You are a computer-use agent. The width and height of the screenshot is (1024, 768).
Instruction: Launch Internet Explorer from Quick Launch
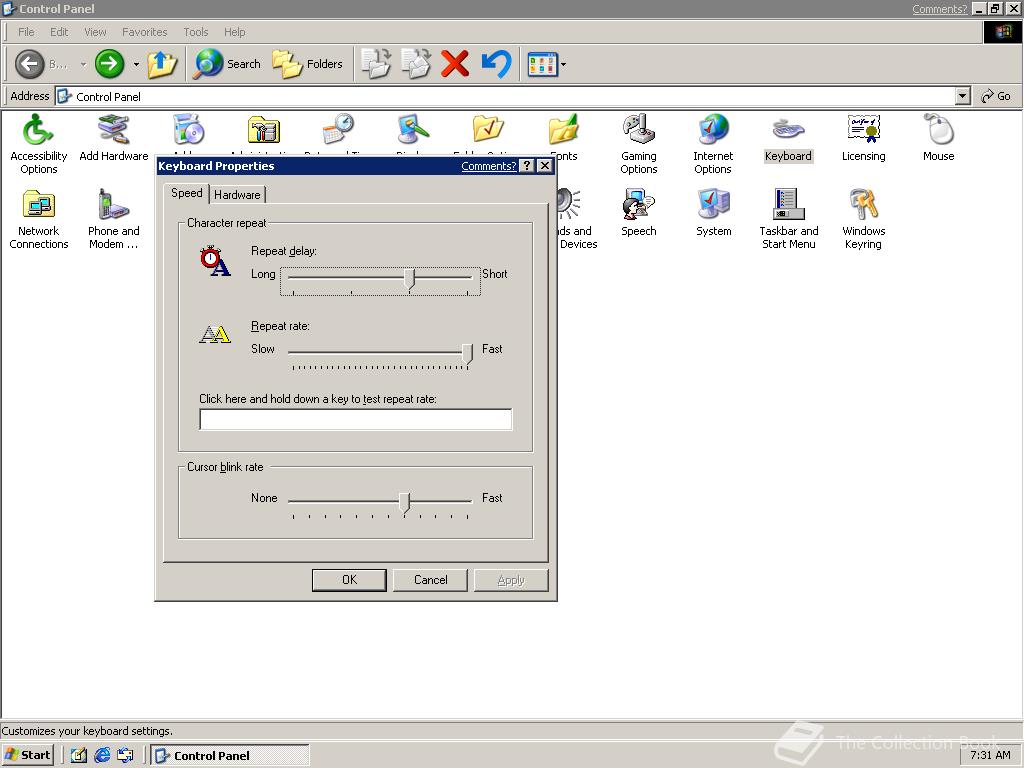(x=103, y=755)
